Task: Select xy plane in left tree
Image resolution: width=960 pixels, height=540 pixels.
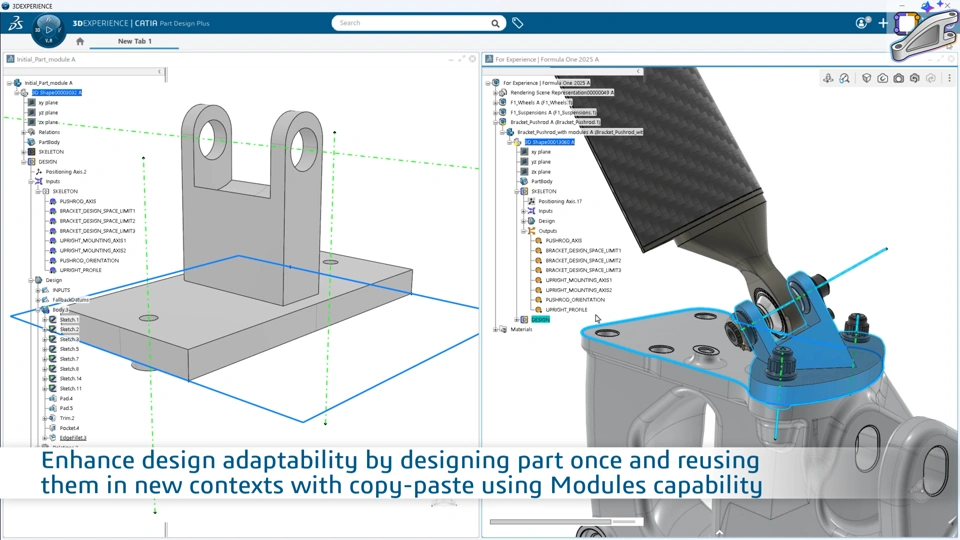Action: (x=48, y=103)
